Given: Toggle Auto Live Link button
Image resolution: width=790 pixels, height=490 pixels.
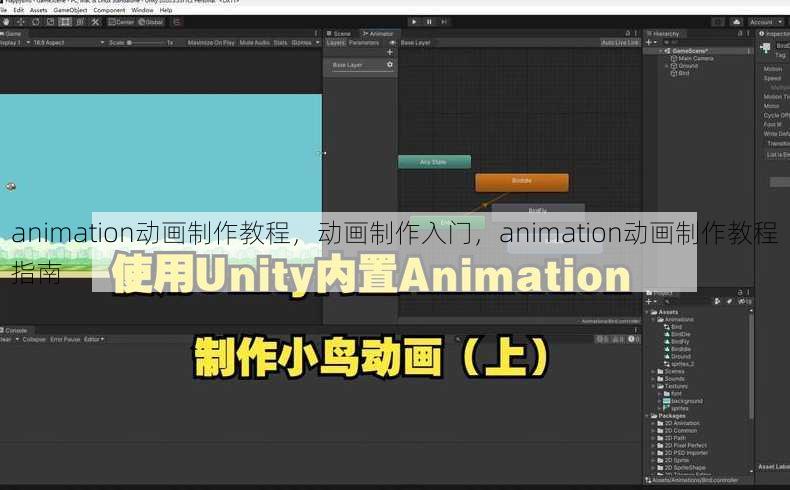Looking at the screenshot, I should [620, 43].
